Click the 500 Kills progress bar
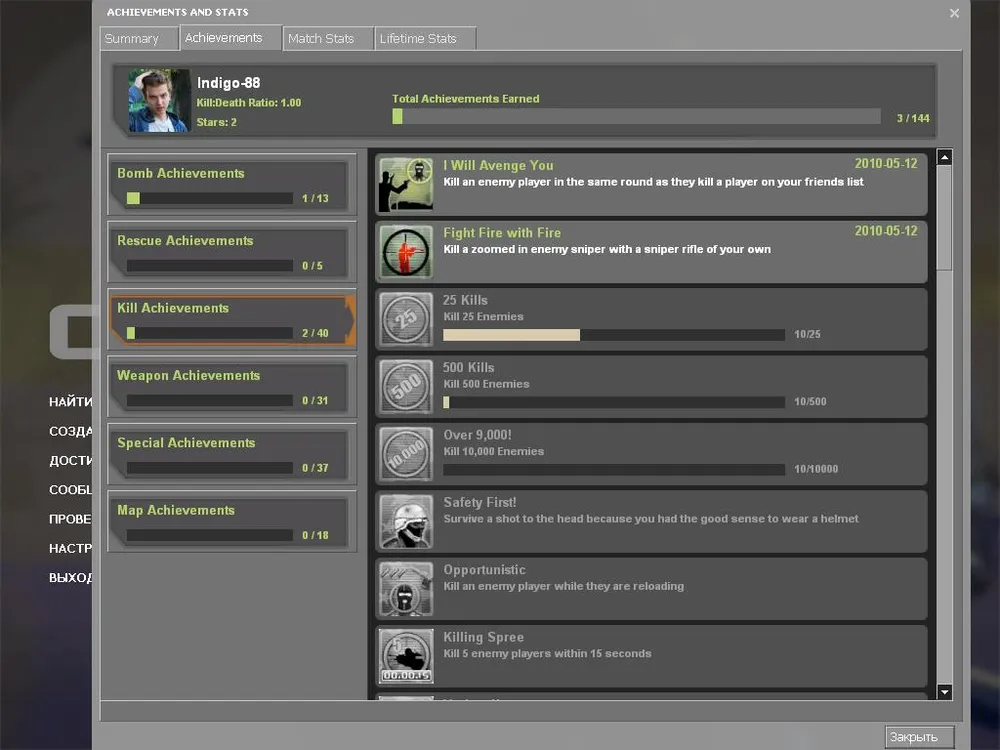 614,402
